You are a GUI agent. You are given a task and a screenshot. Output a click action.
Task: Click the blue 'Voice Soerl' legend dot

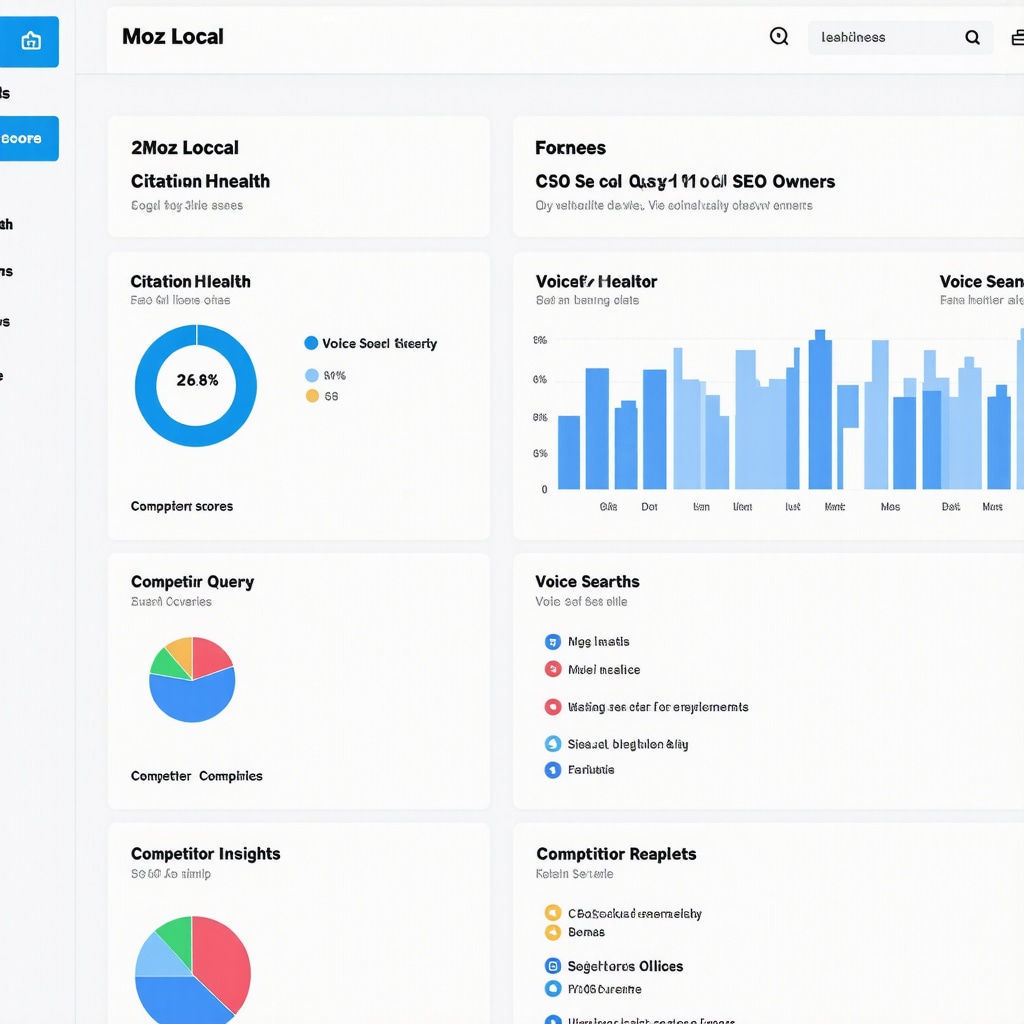[x=311, y=343]
